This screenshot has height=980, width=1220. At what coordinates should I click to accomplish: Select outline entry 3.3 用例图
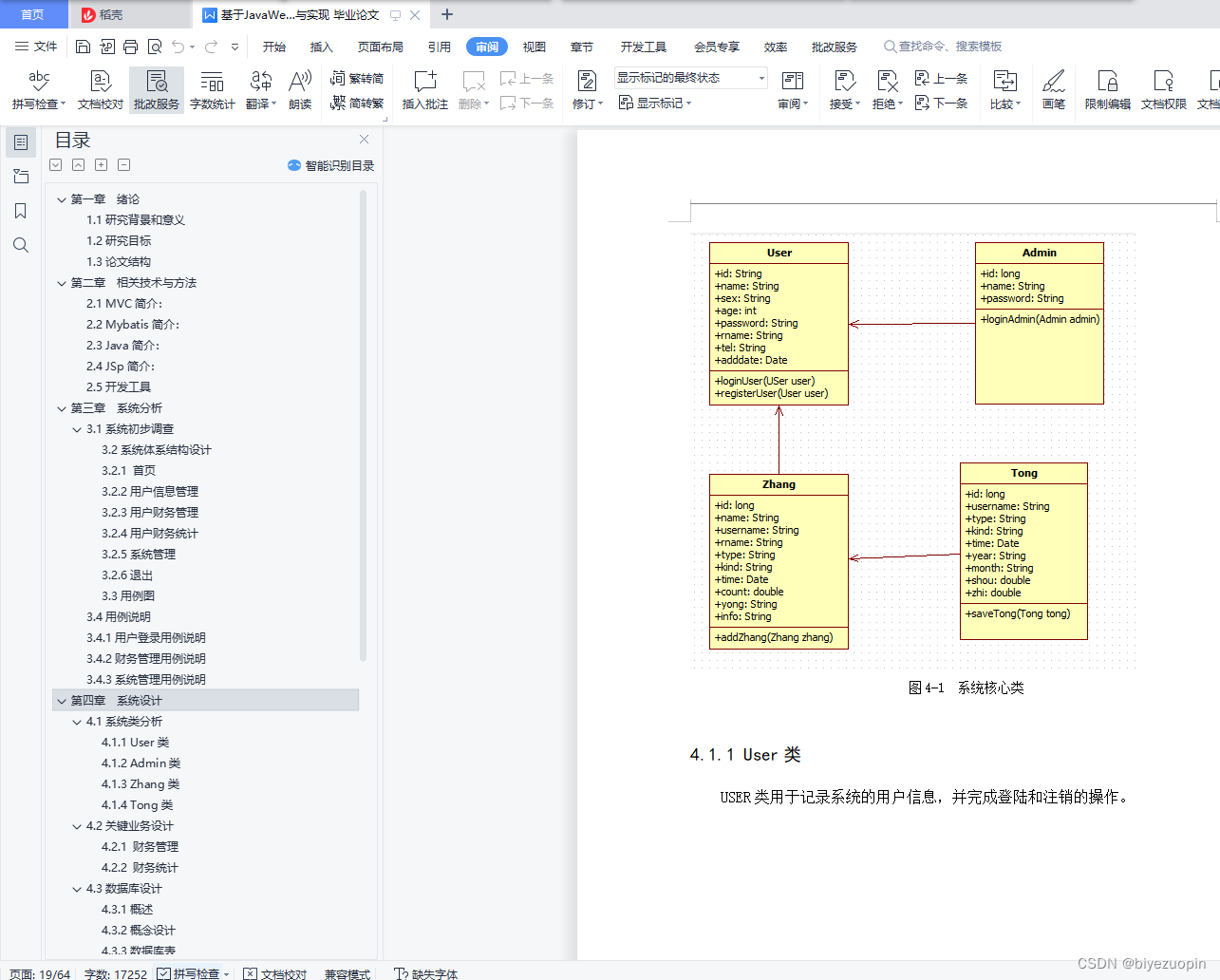point(127,596)
